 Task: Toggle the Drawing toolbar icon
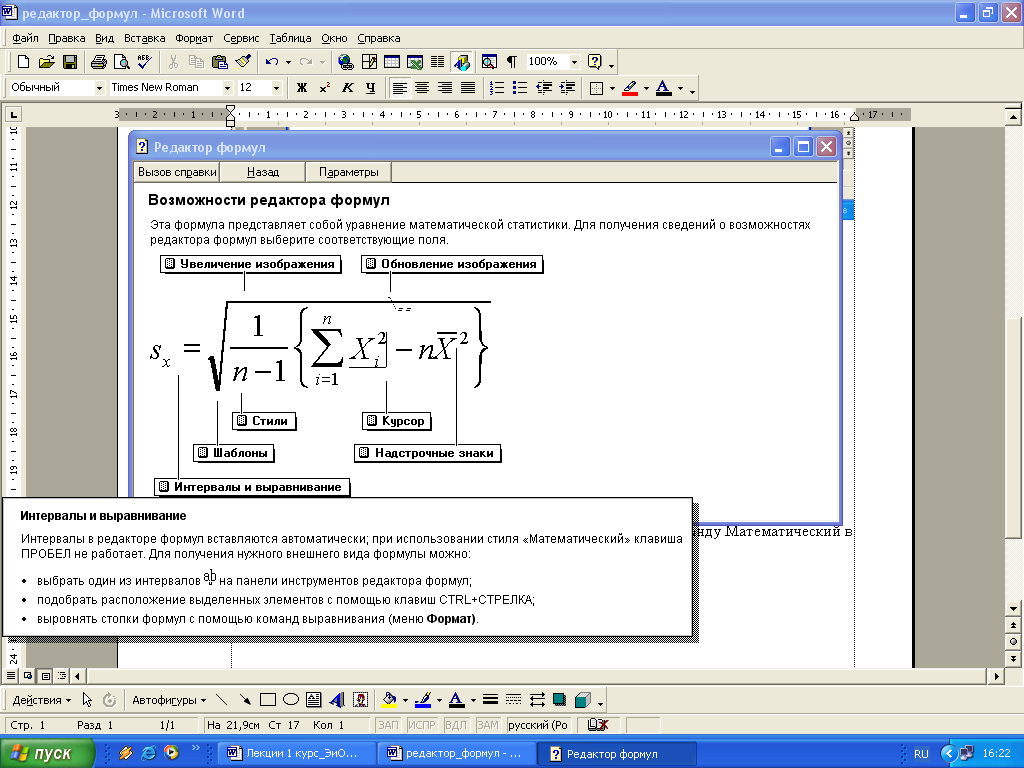pos(461,62)
